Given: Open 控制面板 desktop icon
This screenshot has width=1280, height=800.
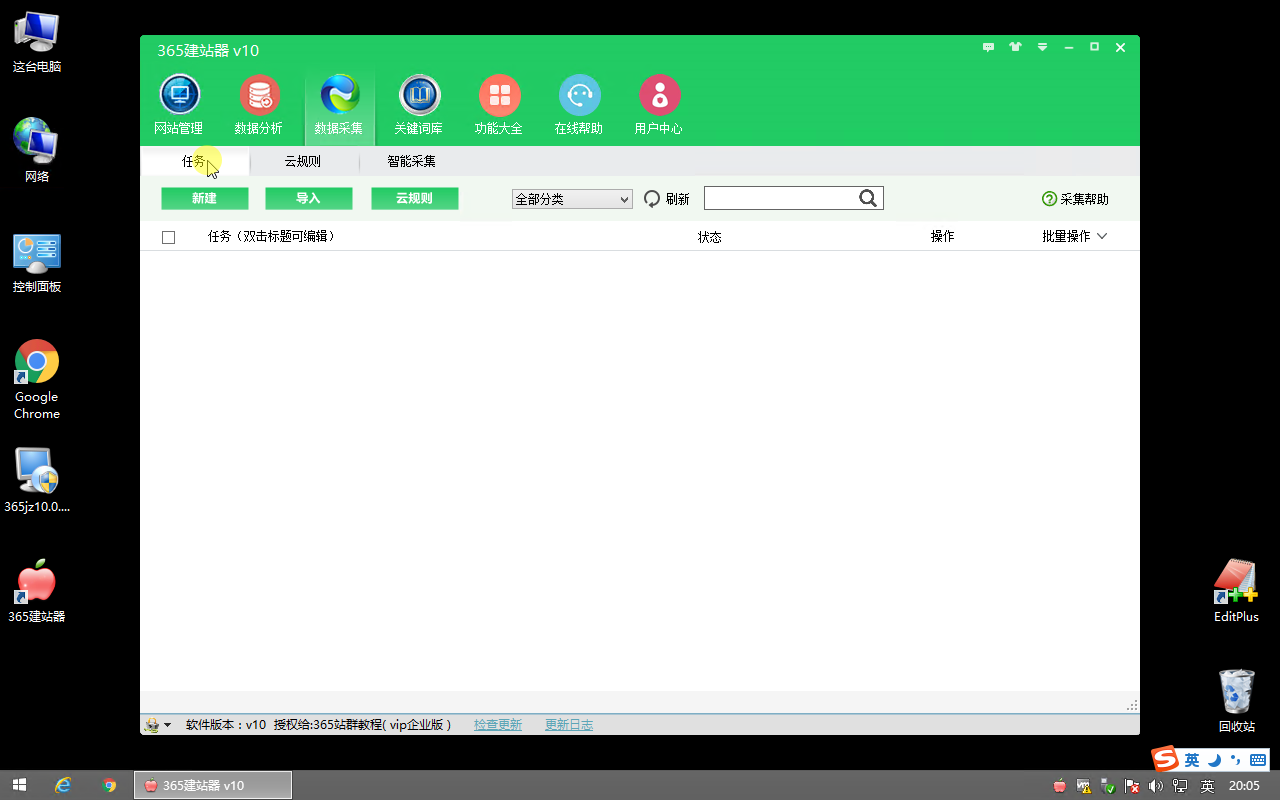Looking at the screenshot, I should tap(36, 252).
